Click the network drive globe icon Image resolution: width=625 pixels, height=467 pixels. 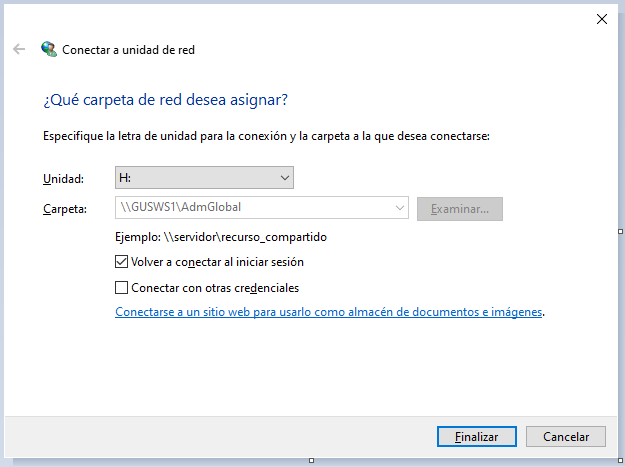point(49,49)
